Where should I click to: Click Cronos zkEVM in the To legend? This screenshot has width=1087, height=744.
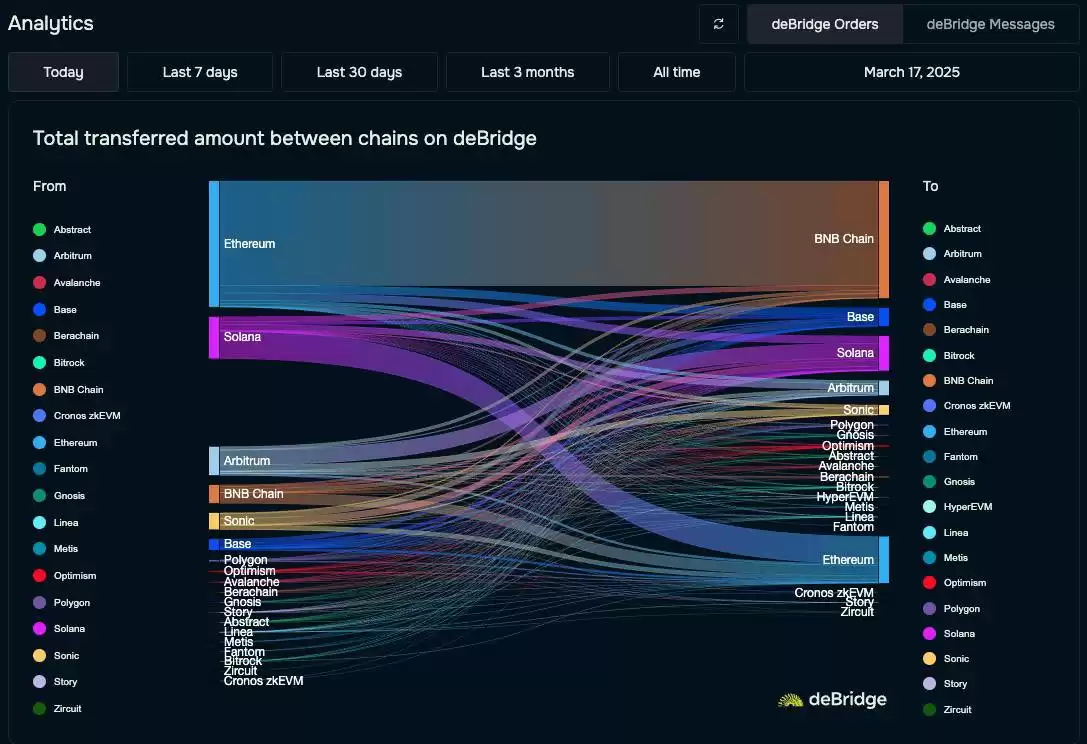967,406
